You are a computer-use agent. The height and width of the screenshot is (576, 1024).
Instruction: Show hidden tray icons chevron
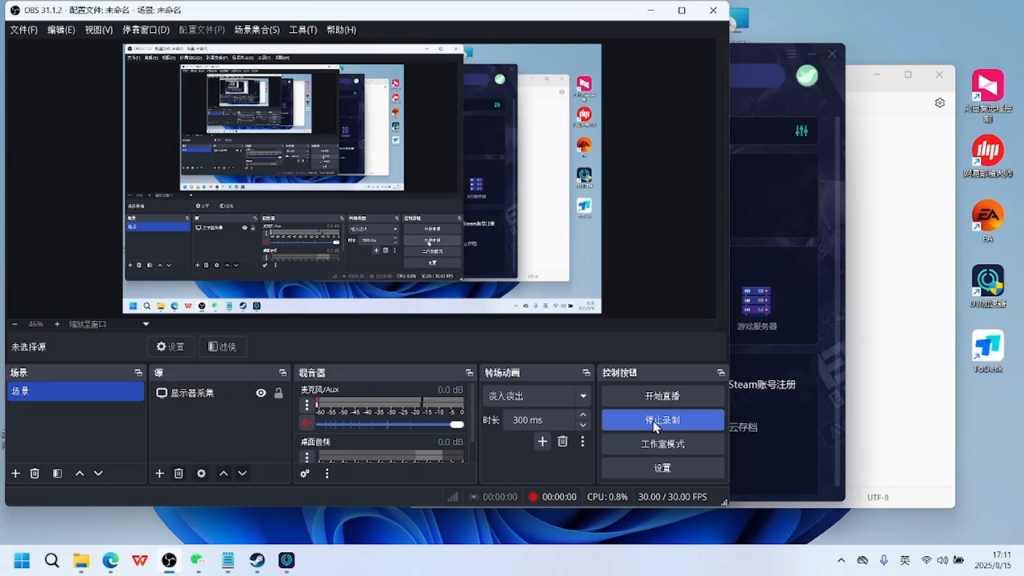841,560
